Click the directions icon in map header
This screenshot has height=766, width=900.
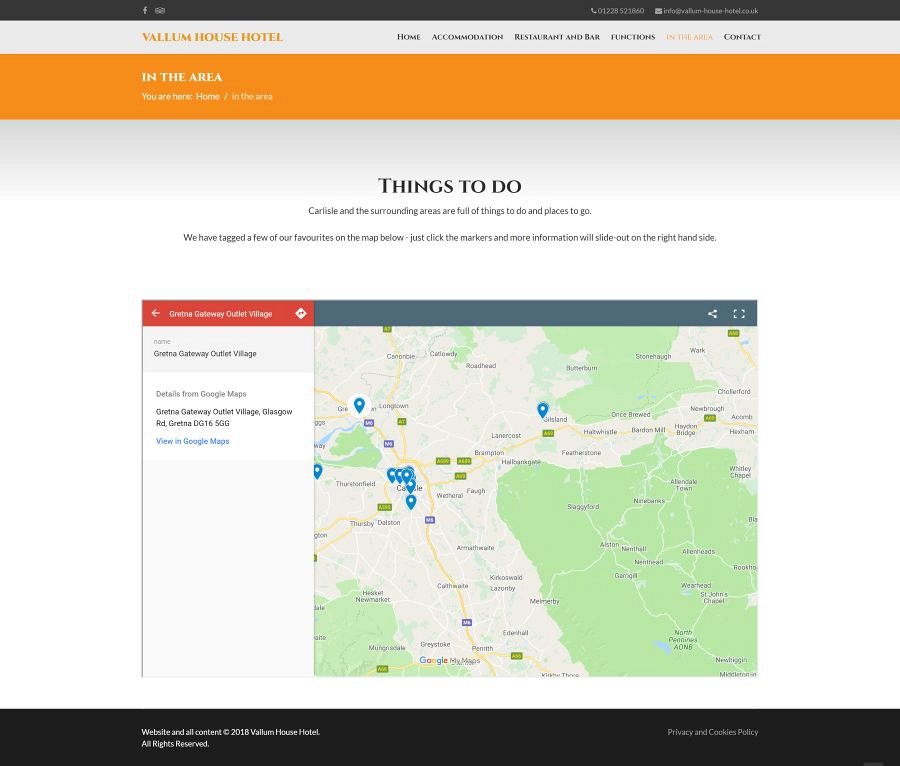301,313
